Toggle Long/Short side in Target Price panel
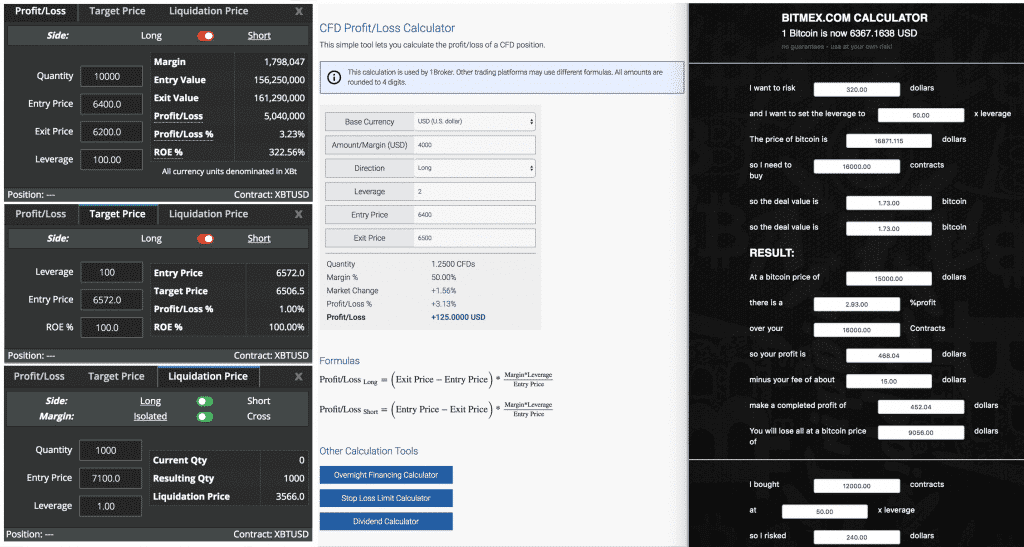The image size is (1024, 547). (x=205, y=239)
